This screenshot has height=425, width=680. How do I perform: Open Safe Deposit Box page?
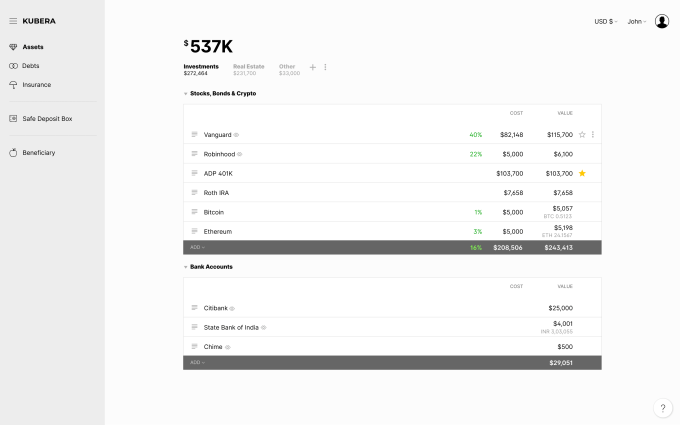tap(47, 118)
